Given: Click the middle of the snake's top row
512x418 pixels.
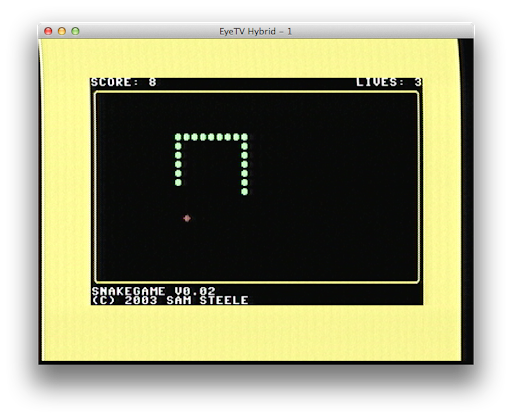Looking at the screenshot, I should [211, 137].
